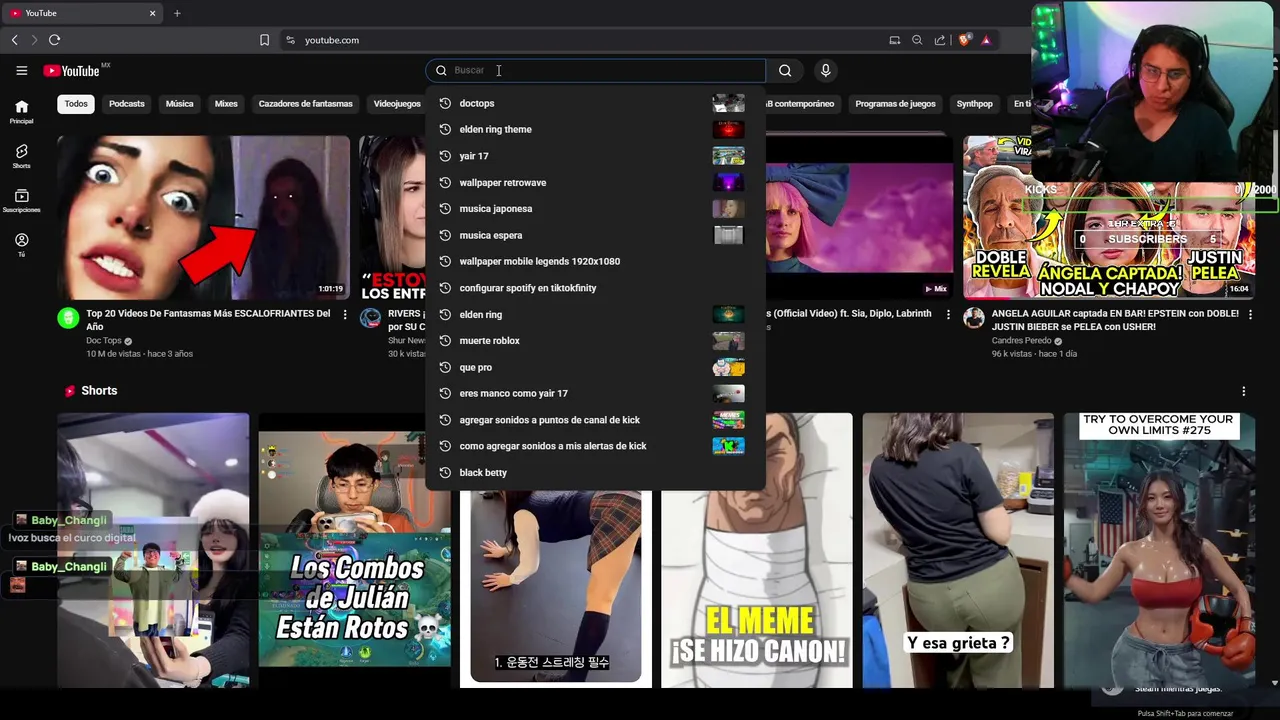Open the YouTube hamburger guide menu

(x=21, y=70)
